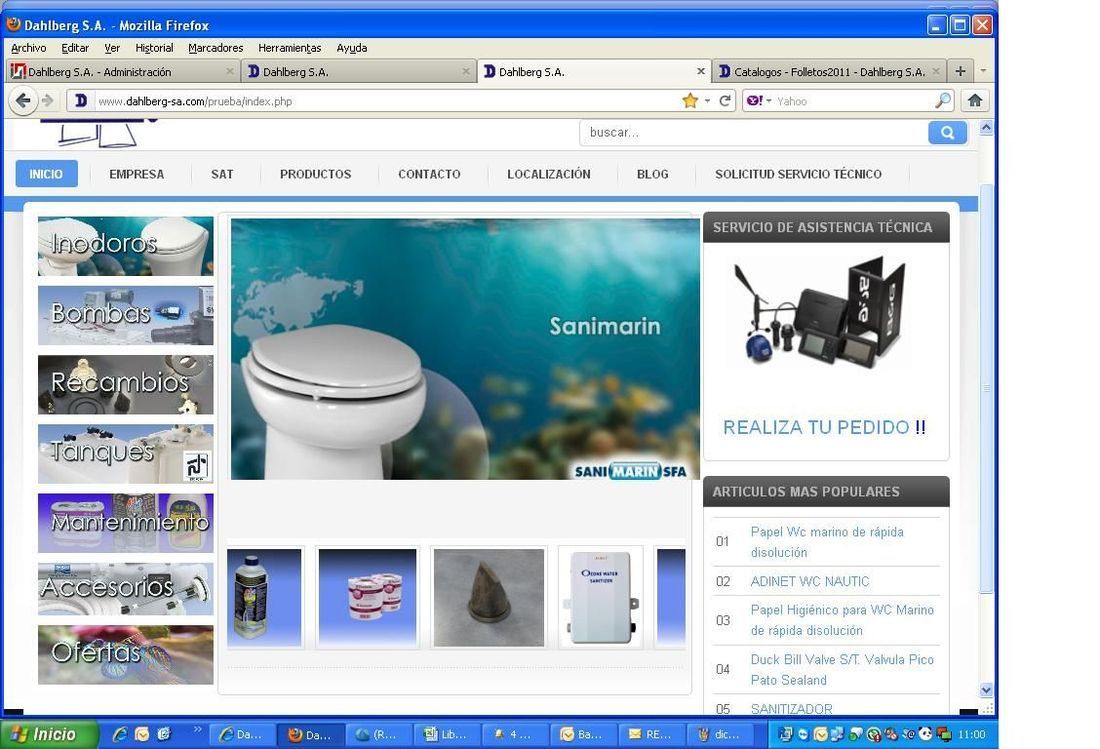Bookmark this page with the star icon

tap(690, 101)
